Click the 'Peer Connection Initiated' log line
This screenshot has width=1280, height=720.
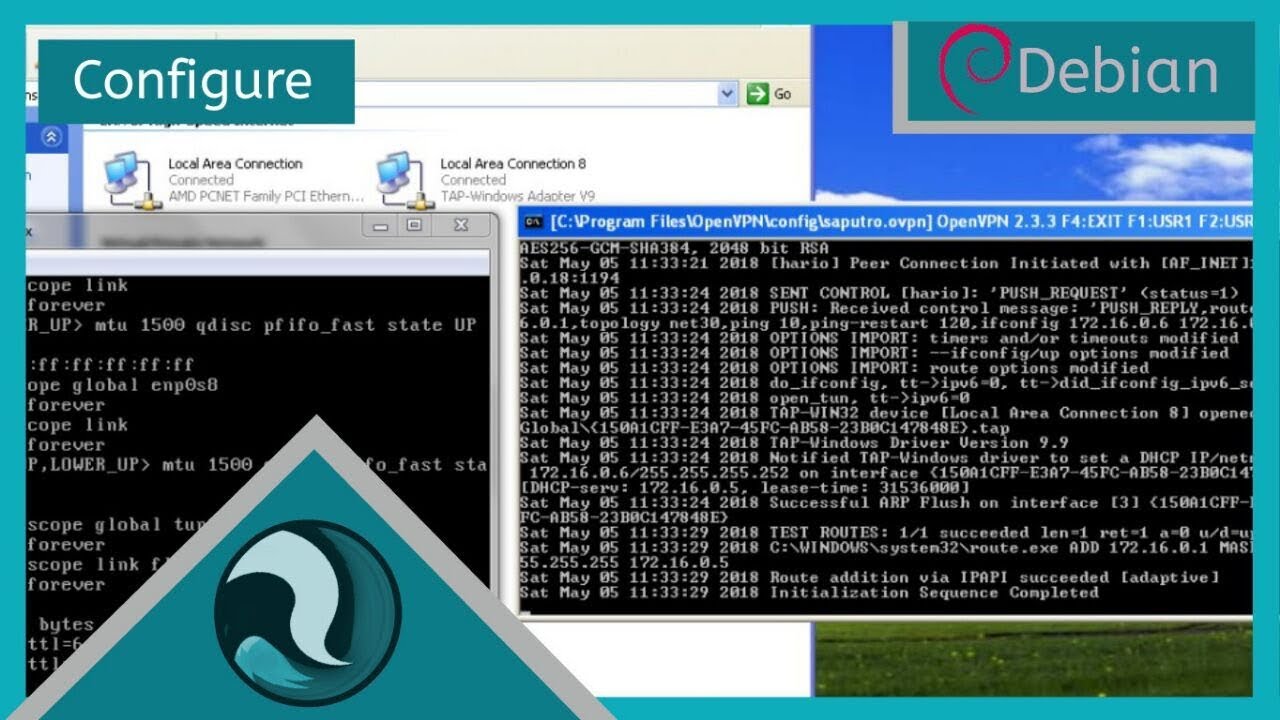[886, 263]
